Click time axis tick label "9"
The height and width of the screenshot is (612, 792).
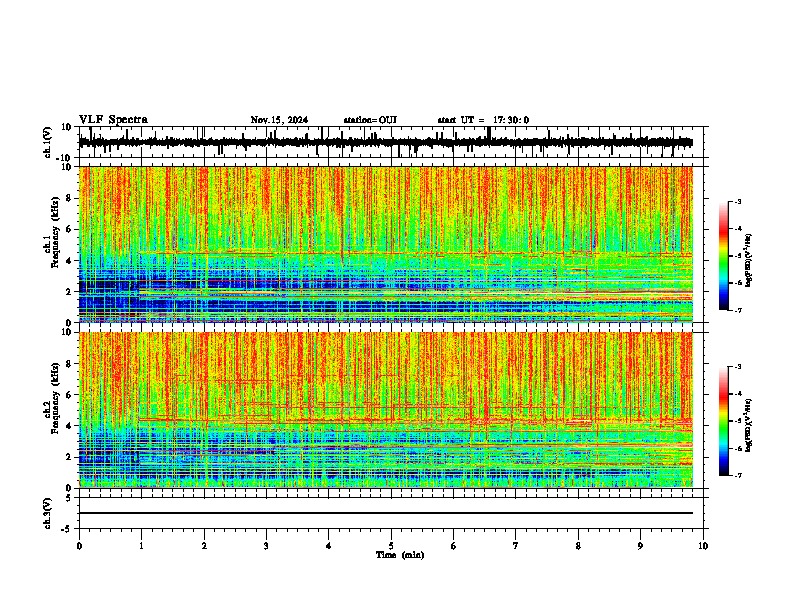640,546
